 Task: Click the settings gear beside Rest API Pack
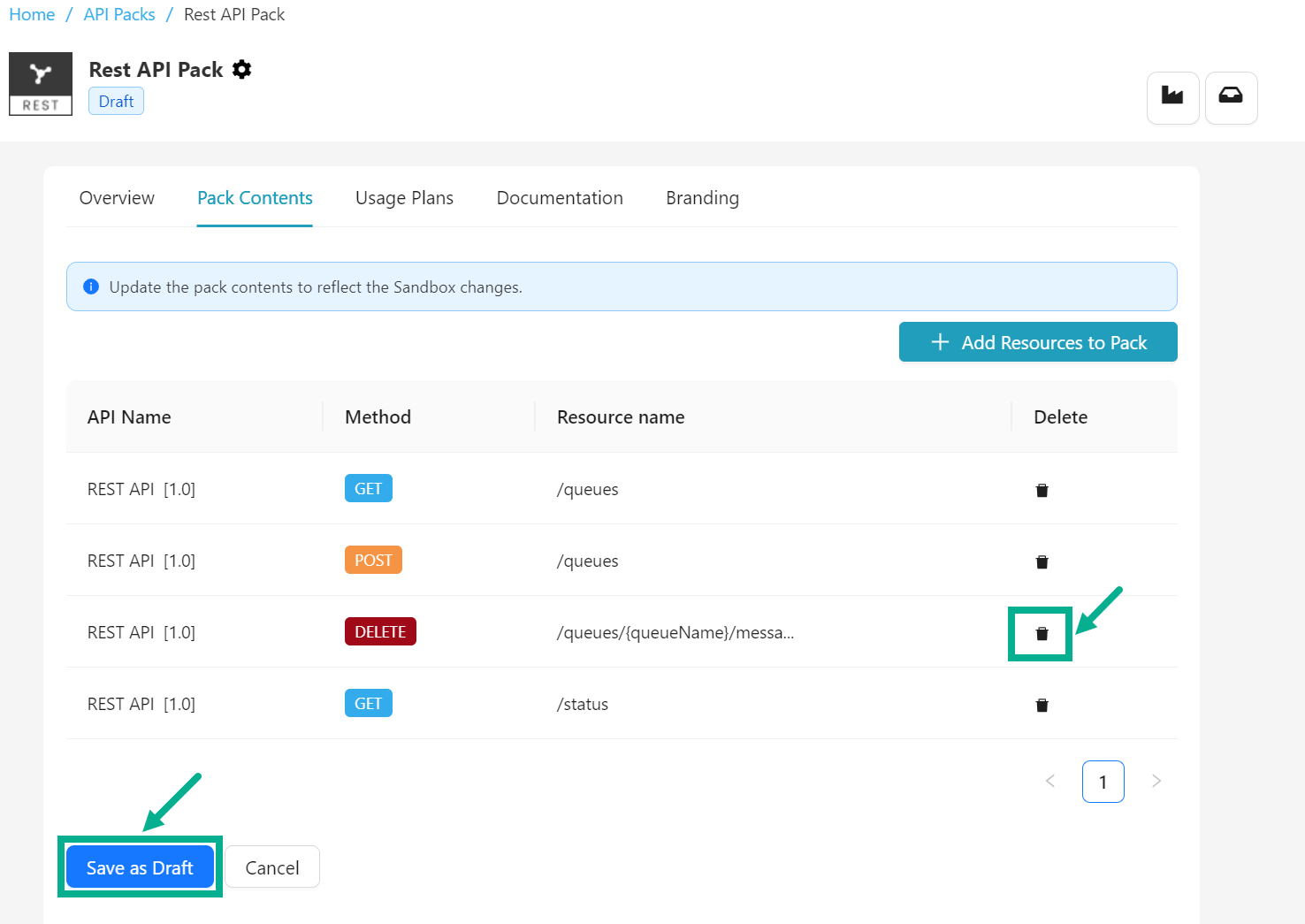coord(241,70)
